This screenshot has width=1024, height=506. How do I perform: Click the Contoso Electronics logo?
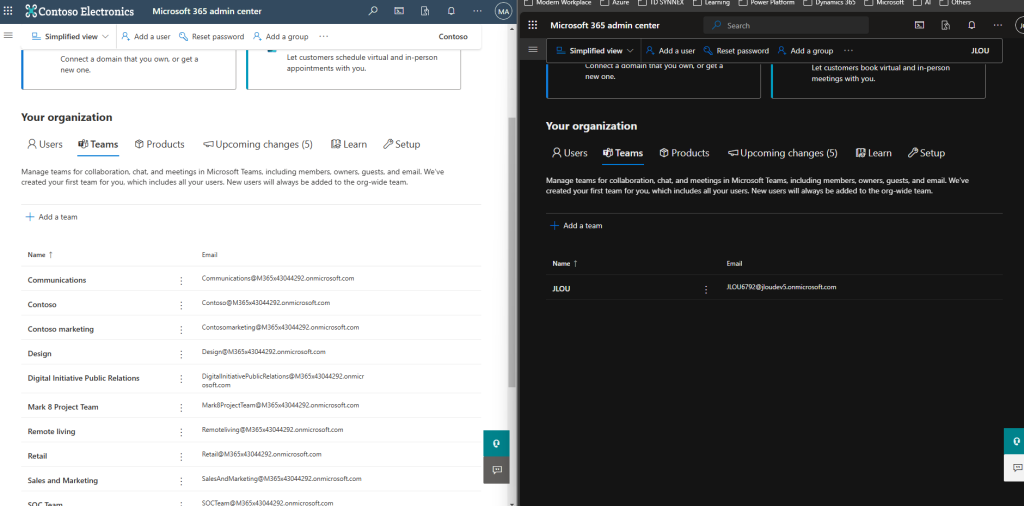(x=80, y=11)
